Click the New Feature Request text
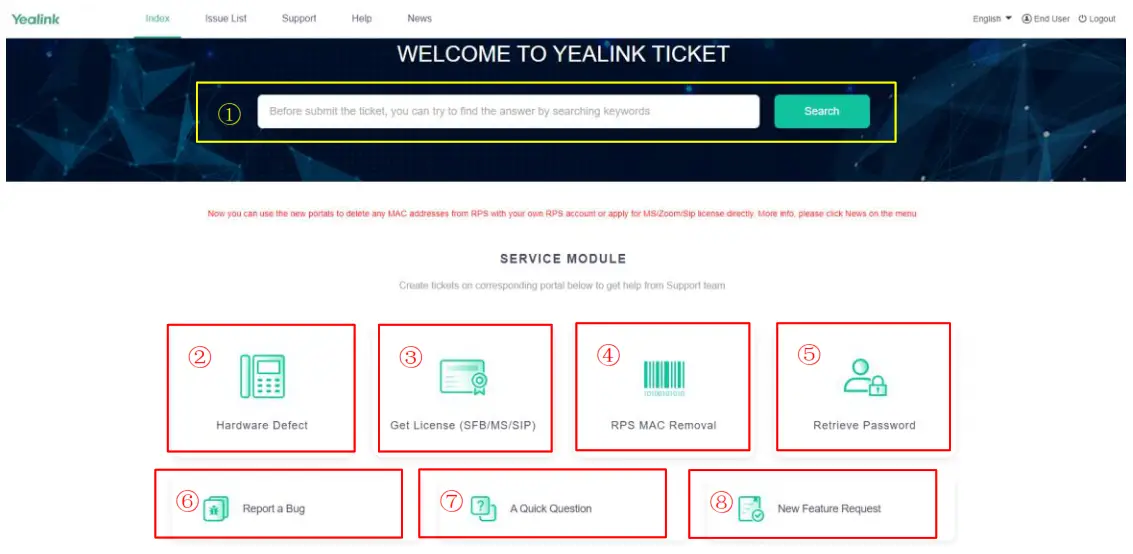The height and width of the screenshot is (554, 1133). click(830, 508)
